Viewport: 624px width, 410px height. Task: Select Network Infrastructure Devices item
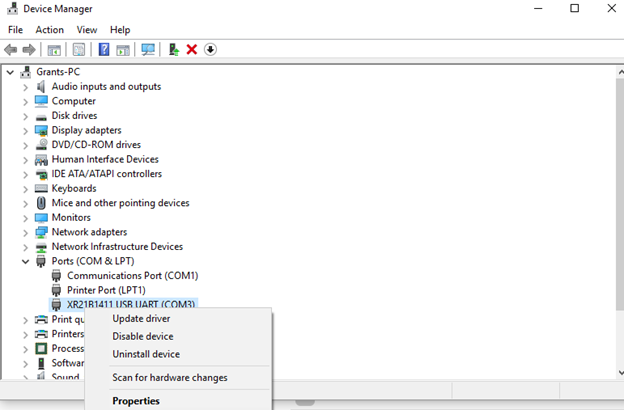coord(117,247)
